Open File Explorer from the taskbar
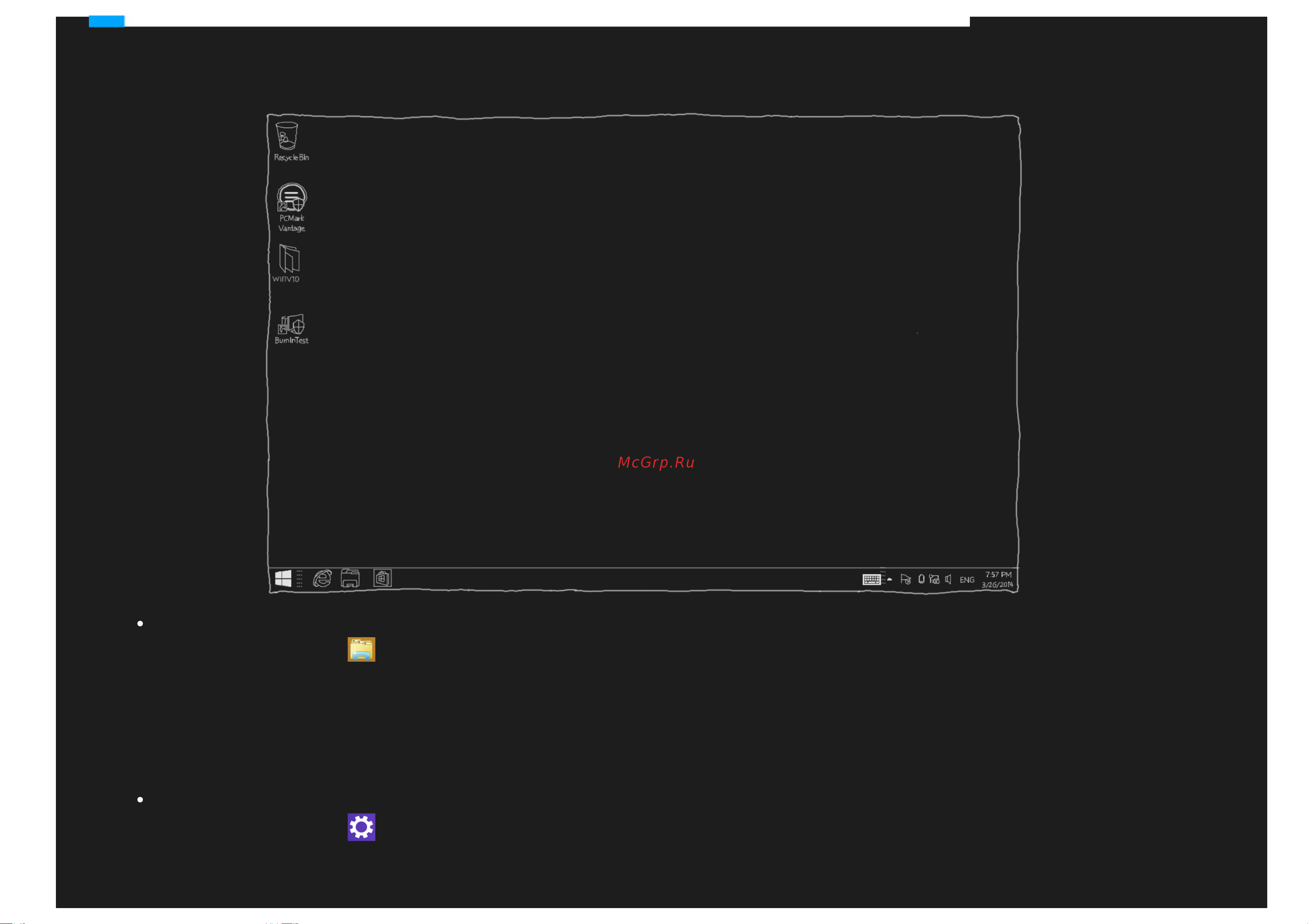 tap(350, 579)
